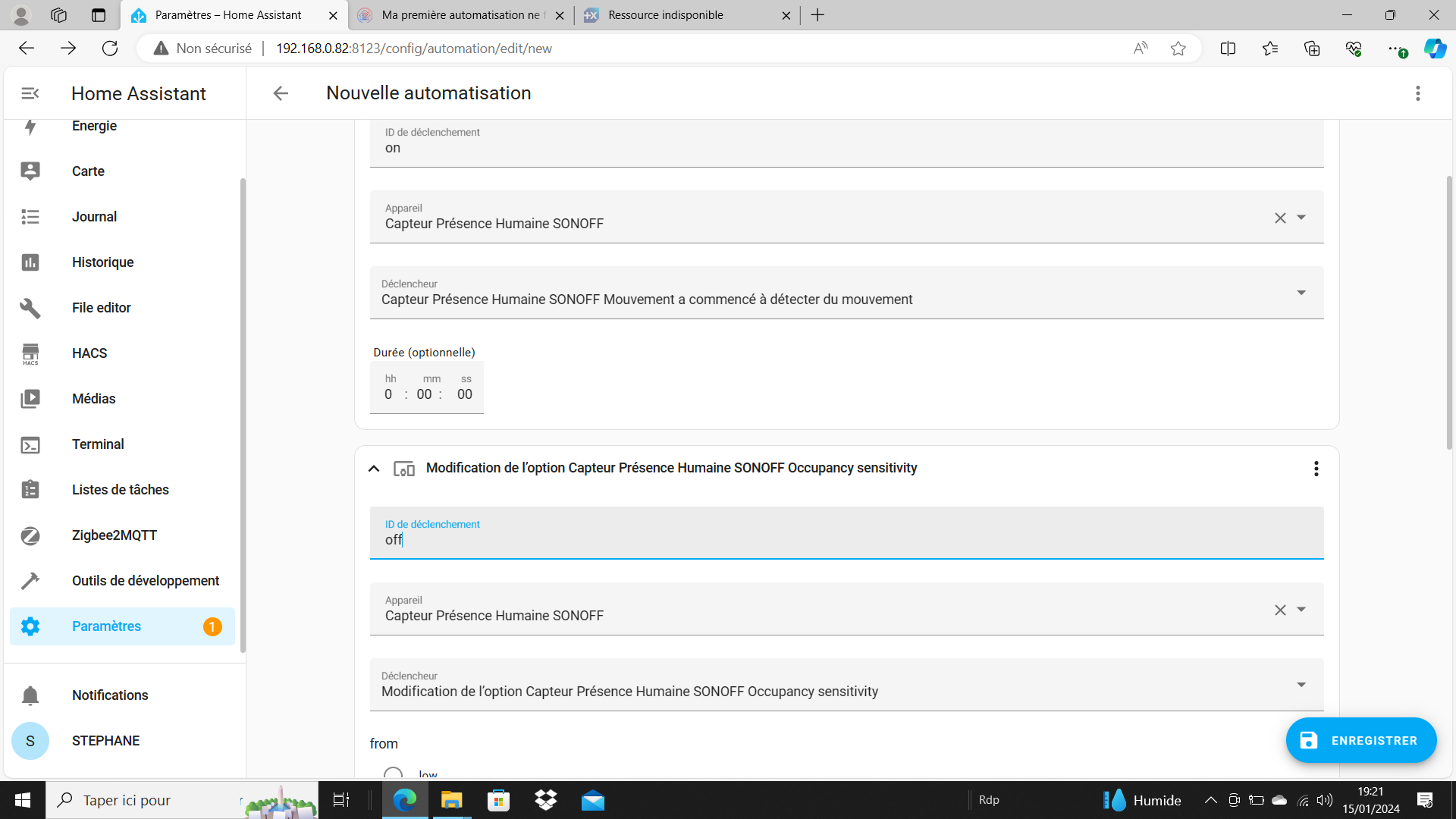Open the Notifications bell icon

30,695
